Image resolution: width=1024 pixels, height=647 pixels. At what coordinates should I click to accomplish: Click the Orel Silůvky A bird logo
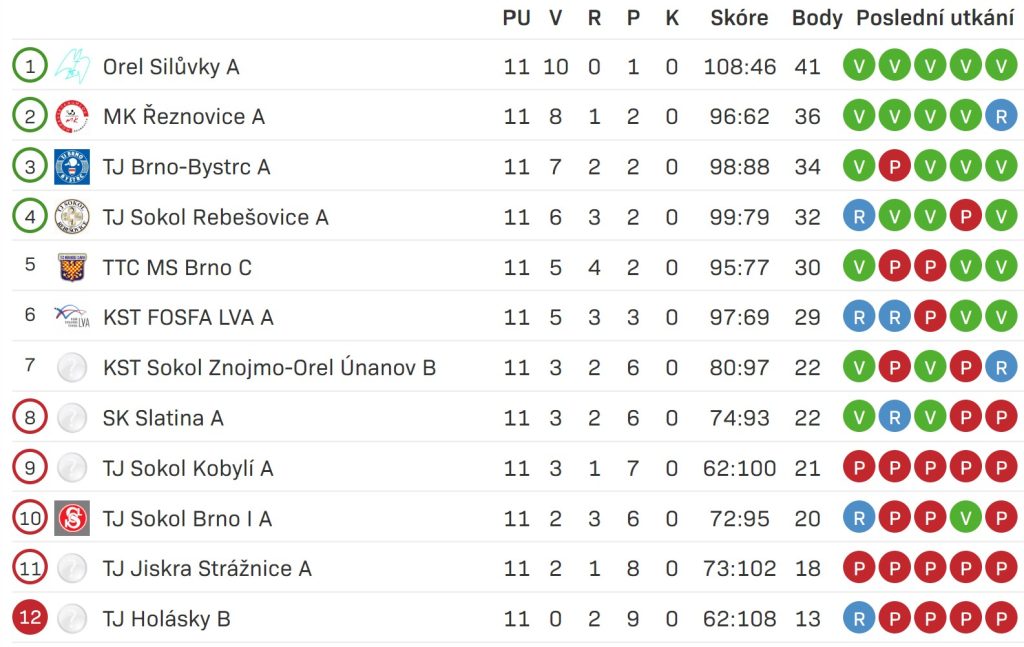tap(72, 66)
